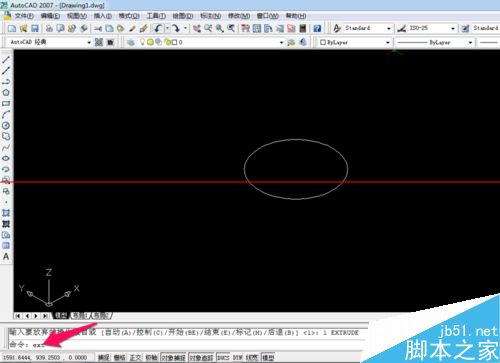The image size is (500, 363).
Task: Open Plot Preview from standard toolbar
Action: (60, 28)
